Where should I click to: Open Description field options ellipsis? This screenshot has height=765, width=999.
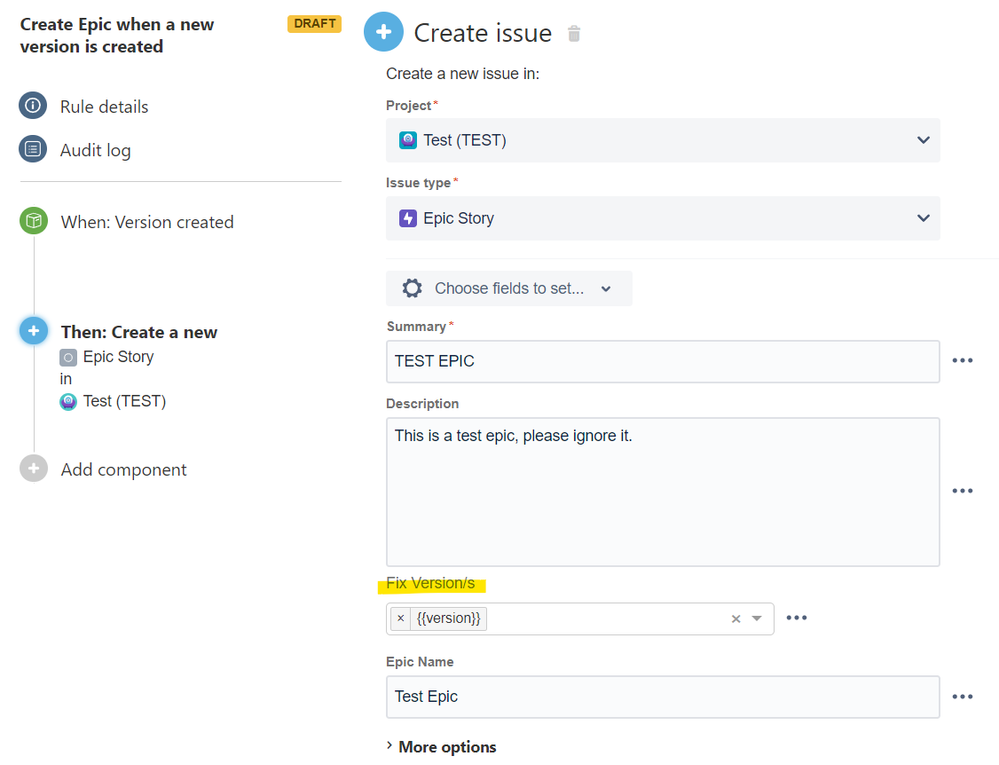tap(962, 490)
